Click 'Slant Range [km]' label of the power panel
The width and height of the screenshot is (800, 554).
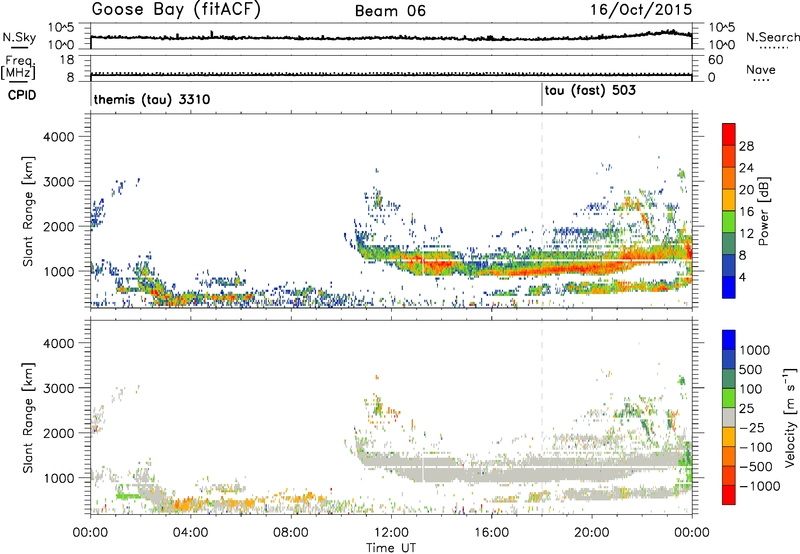point(28,211)
